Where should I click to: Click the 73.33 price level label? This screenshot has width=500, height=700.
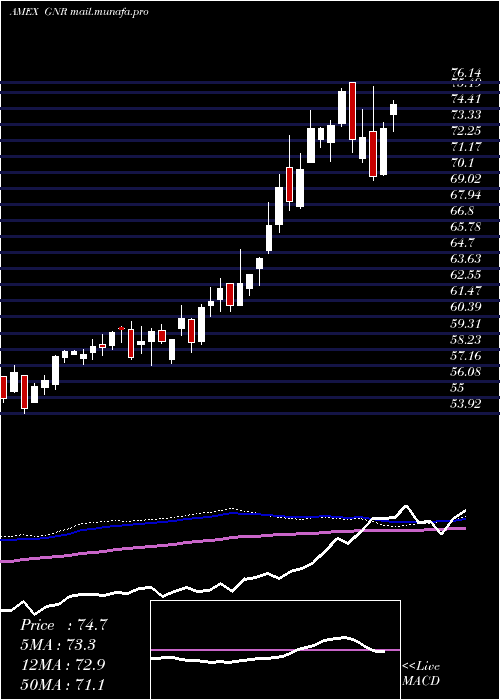click(x=467, y=115)
